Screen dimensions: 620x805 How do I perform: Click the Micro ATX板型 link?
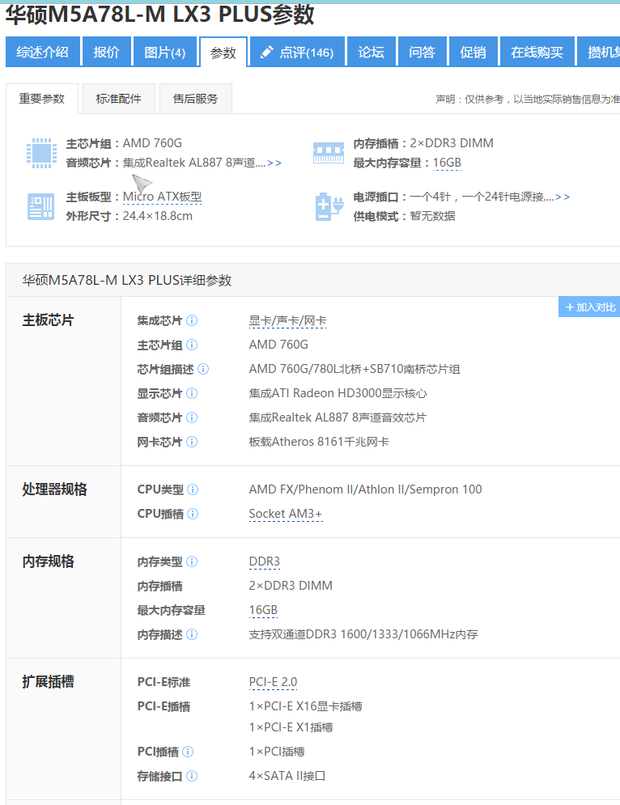(x=162, y=197)
